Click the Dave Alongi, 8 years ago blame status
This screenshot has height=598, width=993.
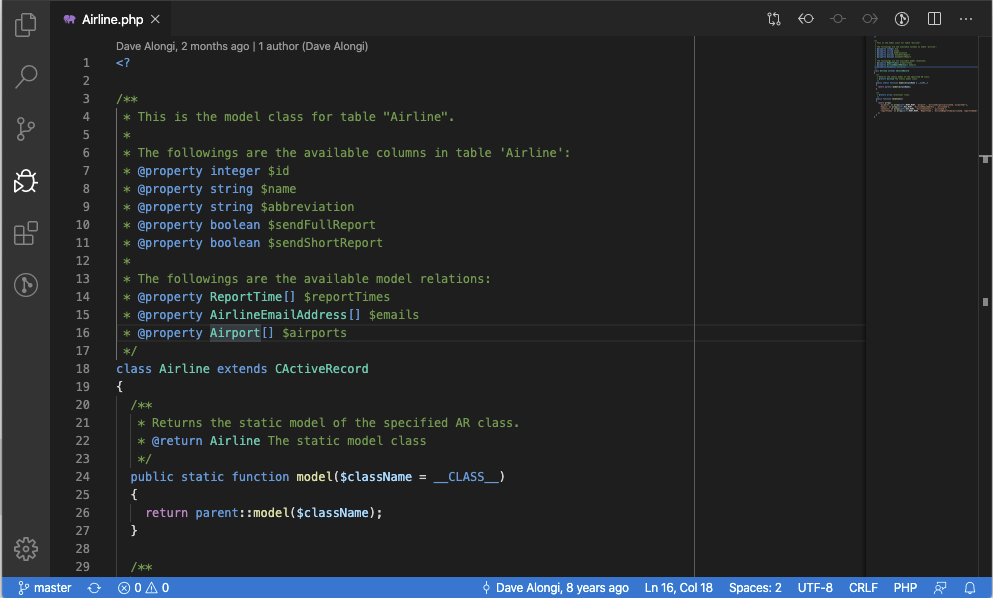pyautogui.click(x=555, y=588)
